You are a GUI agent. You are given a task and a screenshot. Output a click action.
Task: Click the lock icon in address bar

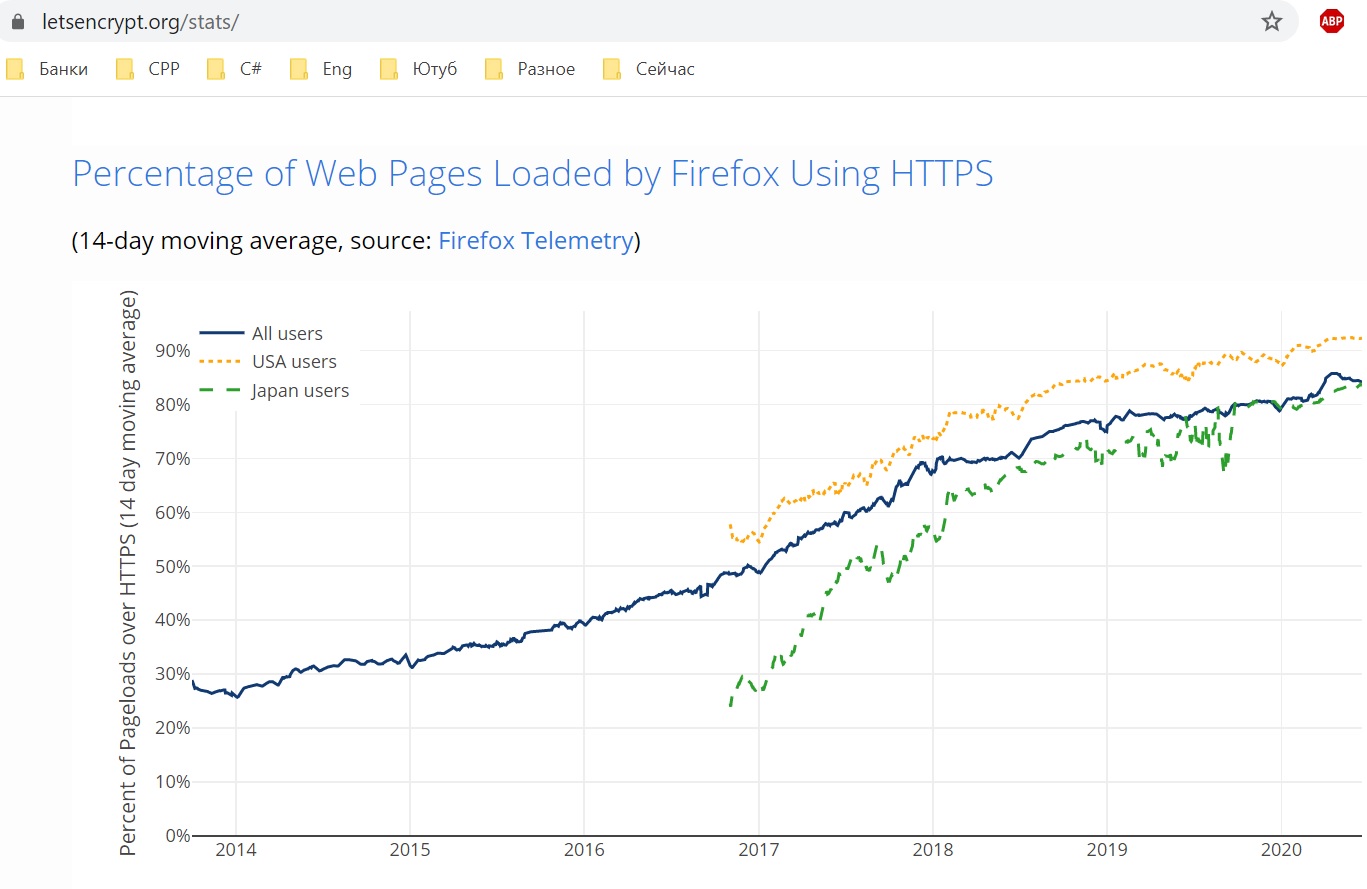click(16, 21)
